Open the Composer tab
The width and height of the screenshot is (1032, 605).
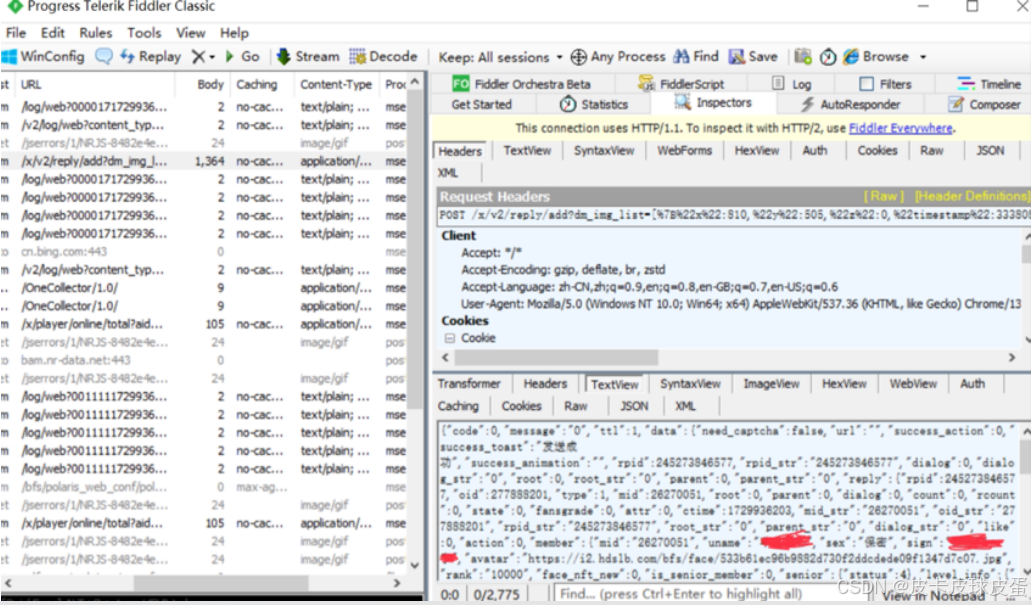tap(984, 105)
